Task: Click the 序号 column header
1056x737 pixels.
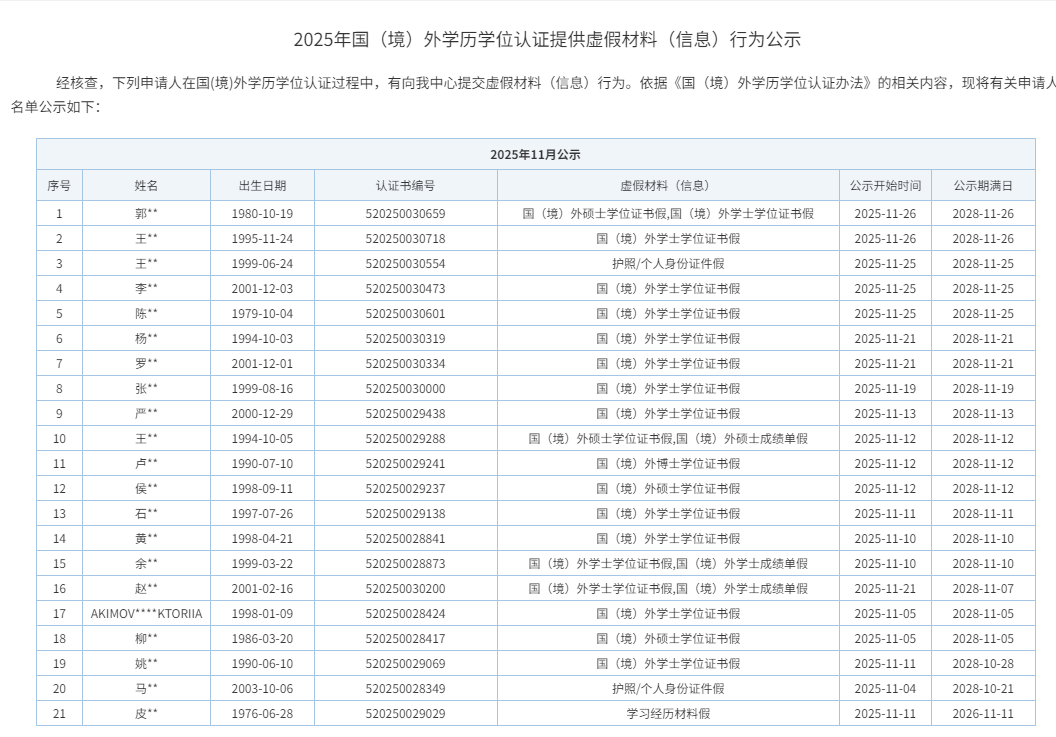Action: (59, 185)
